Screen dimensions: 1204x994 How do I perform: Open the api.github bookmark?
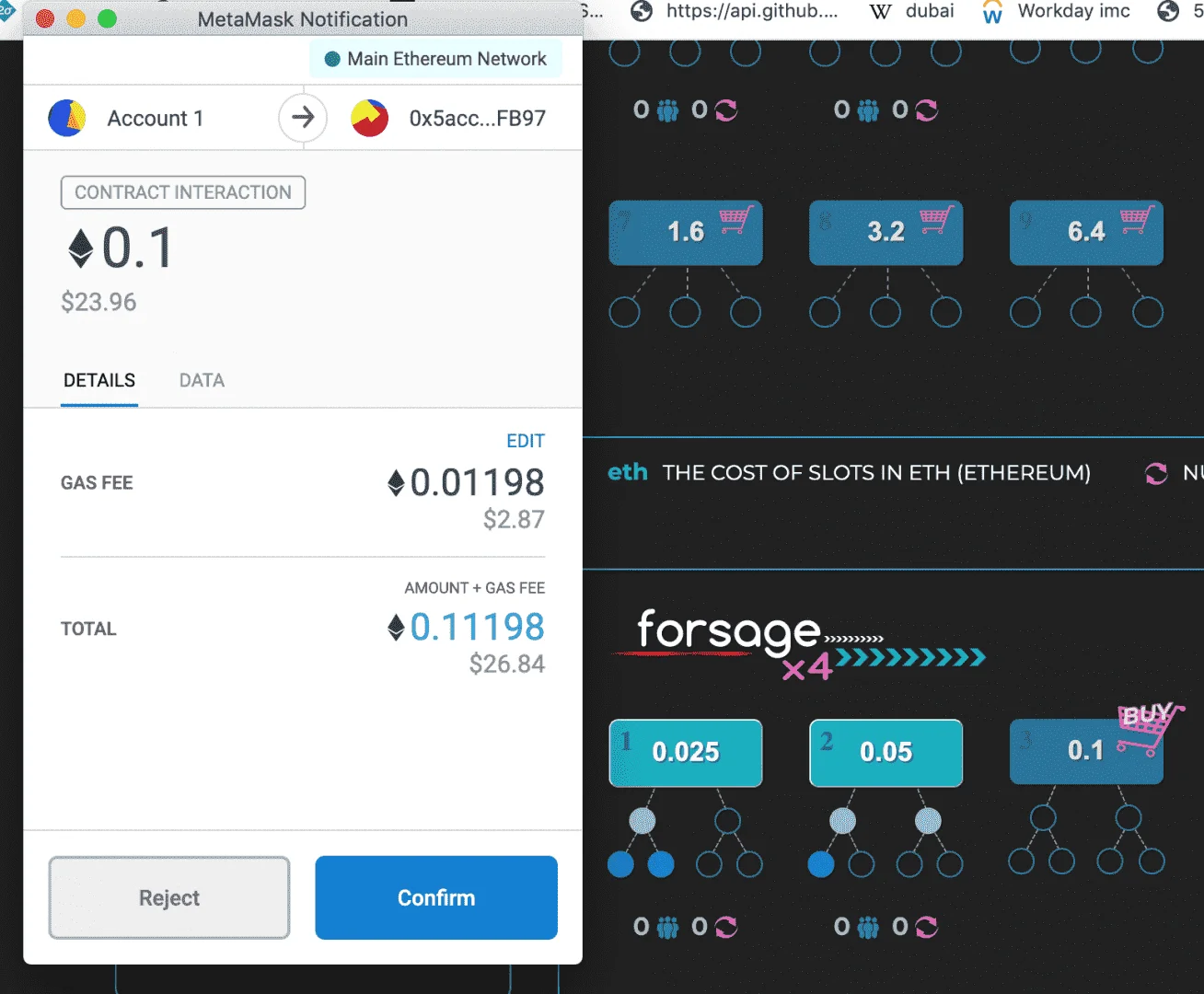click(x=735, y=12)
